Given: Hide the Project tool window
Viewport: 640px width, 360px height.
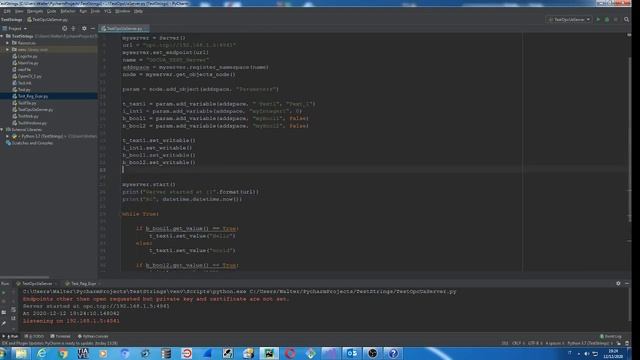Looking at the screenshot, I should click(x=93, y=29).
